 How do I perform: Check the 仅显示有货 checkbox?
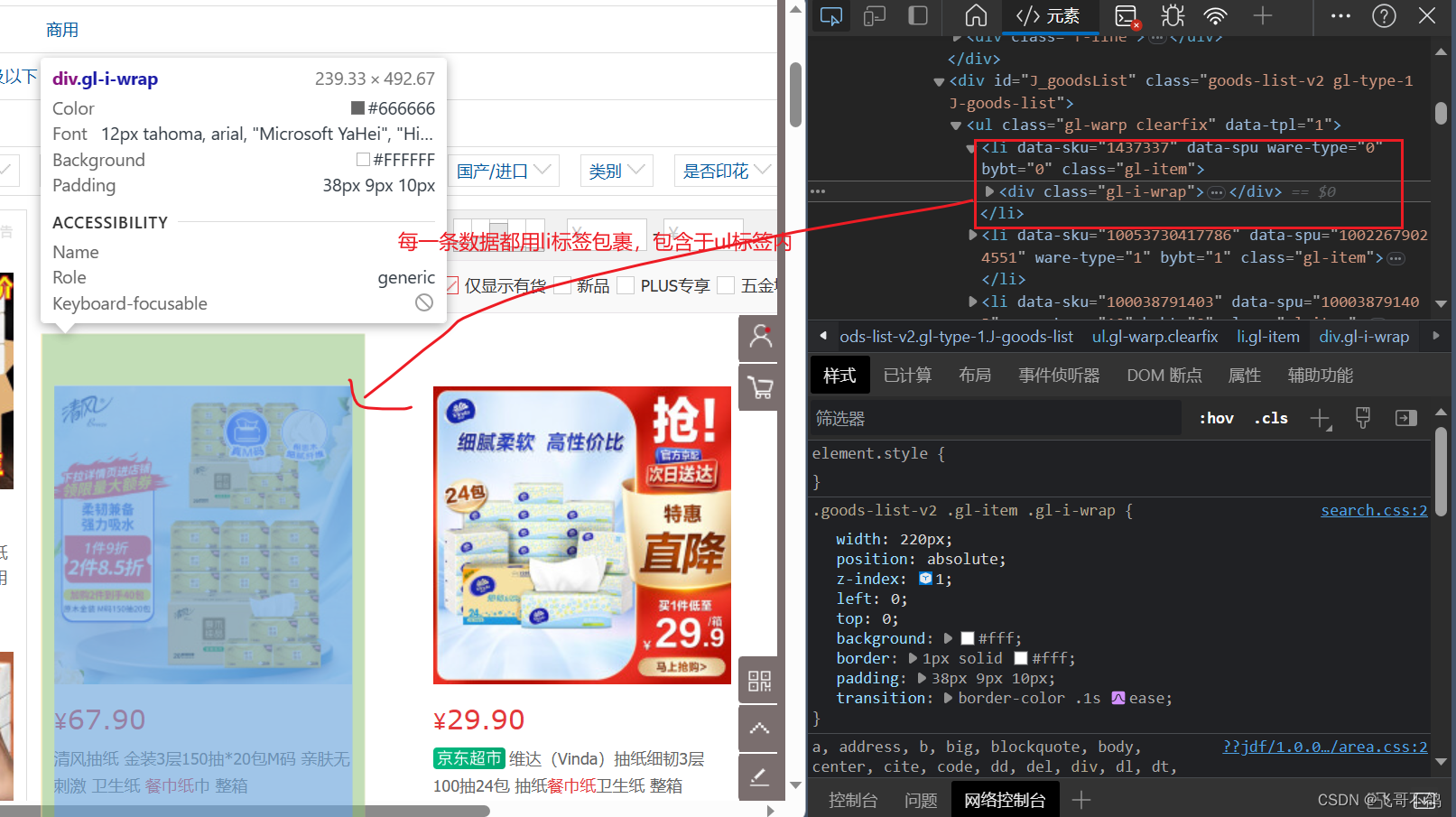[451, 286]
